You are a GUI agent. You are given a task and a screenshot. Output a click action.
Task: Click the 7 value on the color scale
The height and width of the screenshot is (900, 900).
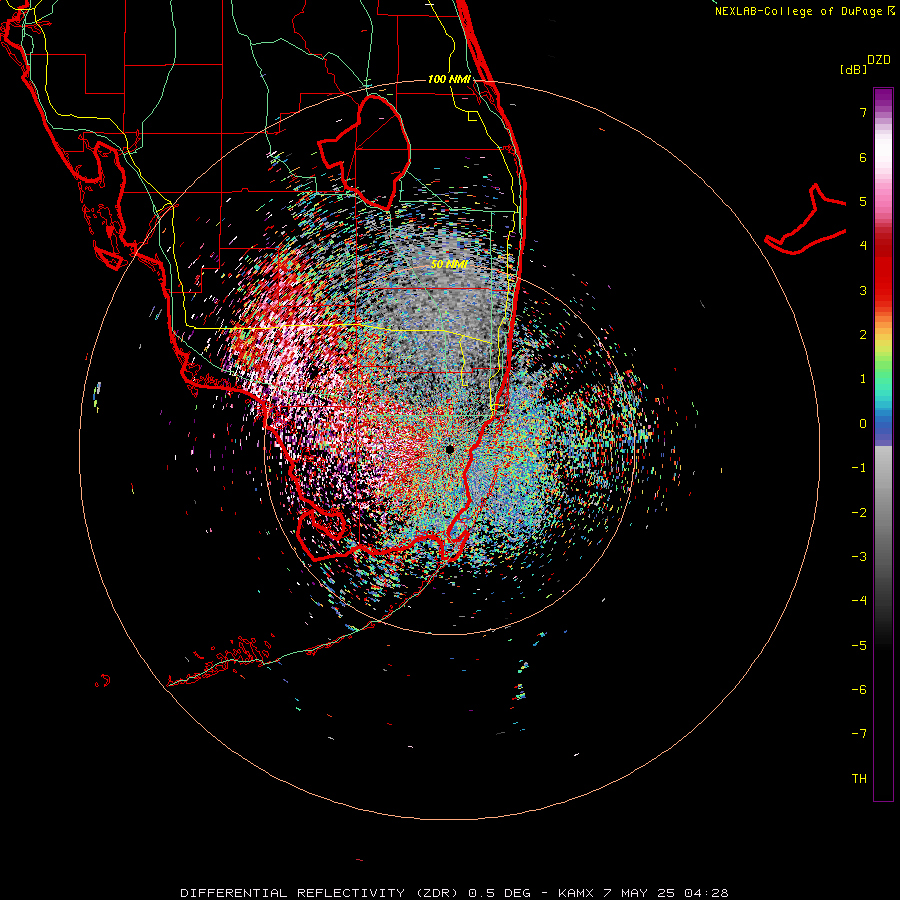[863, 112]
